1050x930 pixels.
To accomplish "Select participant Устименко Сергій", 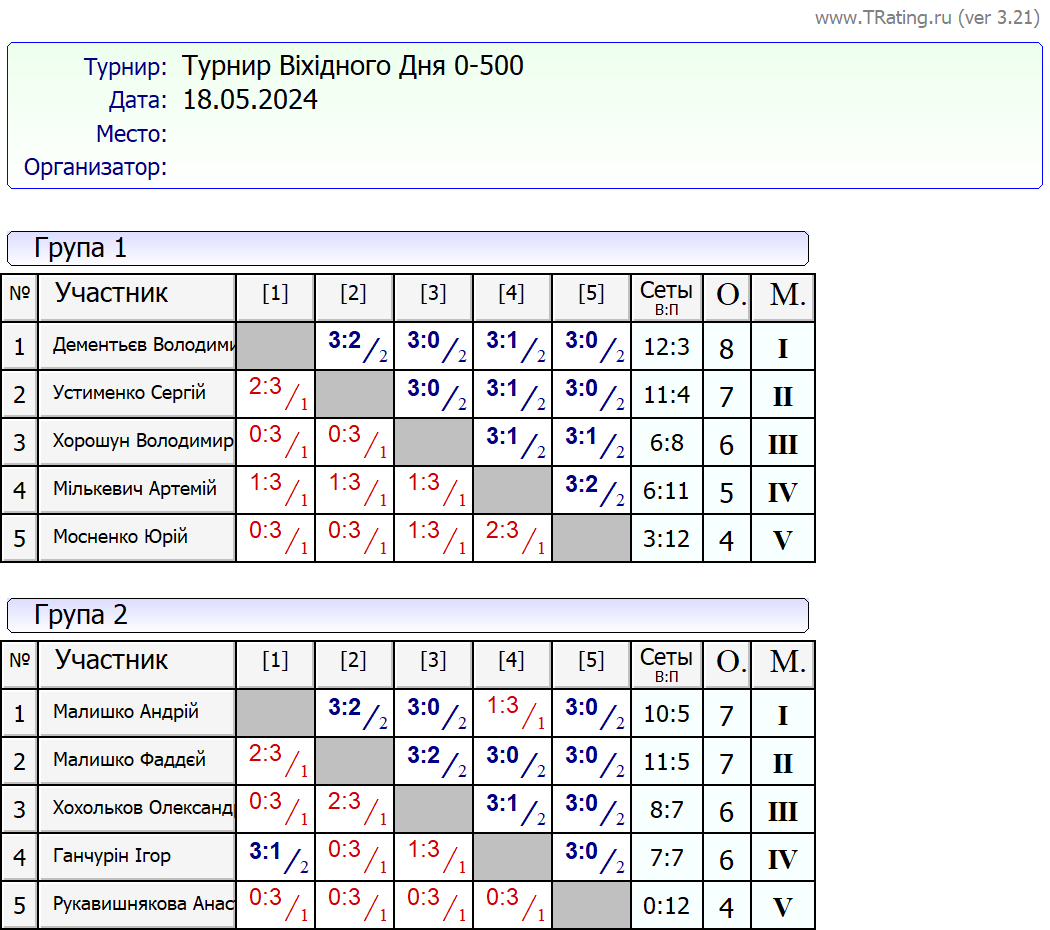I will 129,393.
